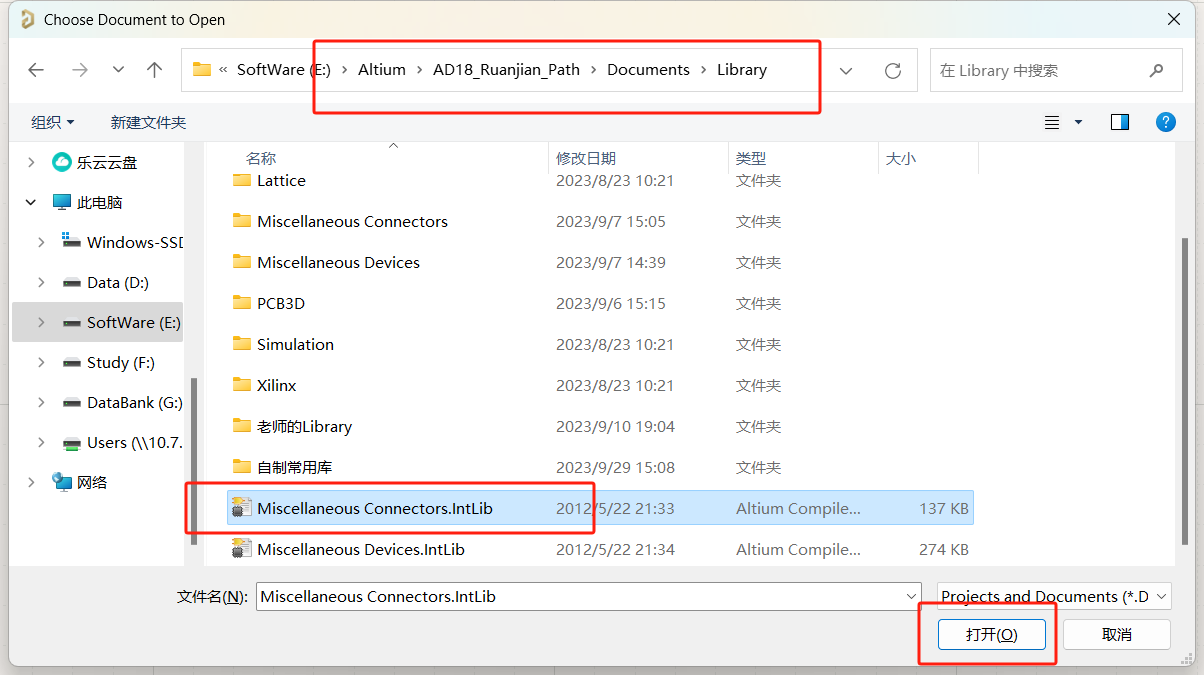Expand 网络 tree node

(31, 482)
